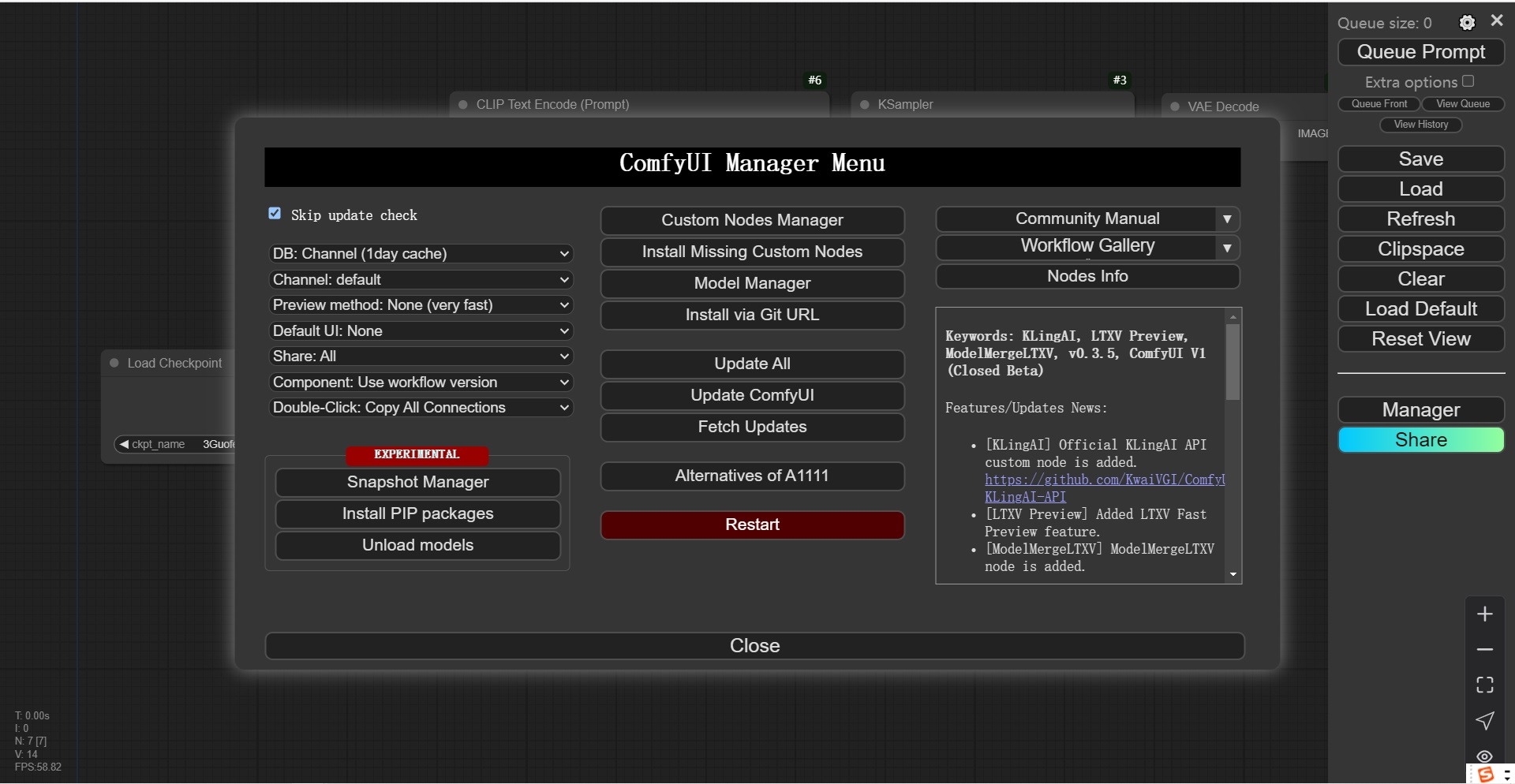The image size is (1515, 784).
Task: Click Load Default
Action: coord(1421,309)
